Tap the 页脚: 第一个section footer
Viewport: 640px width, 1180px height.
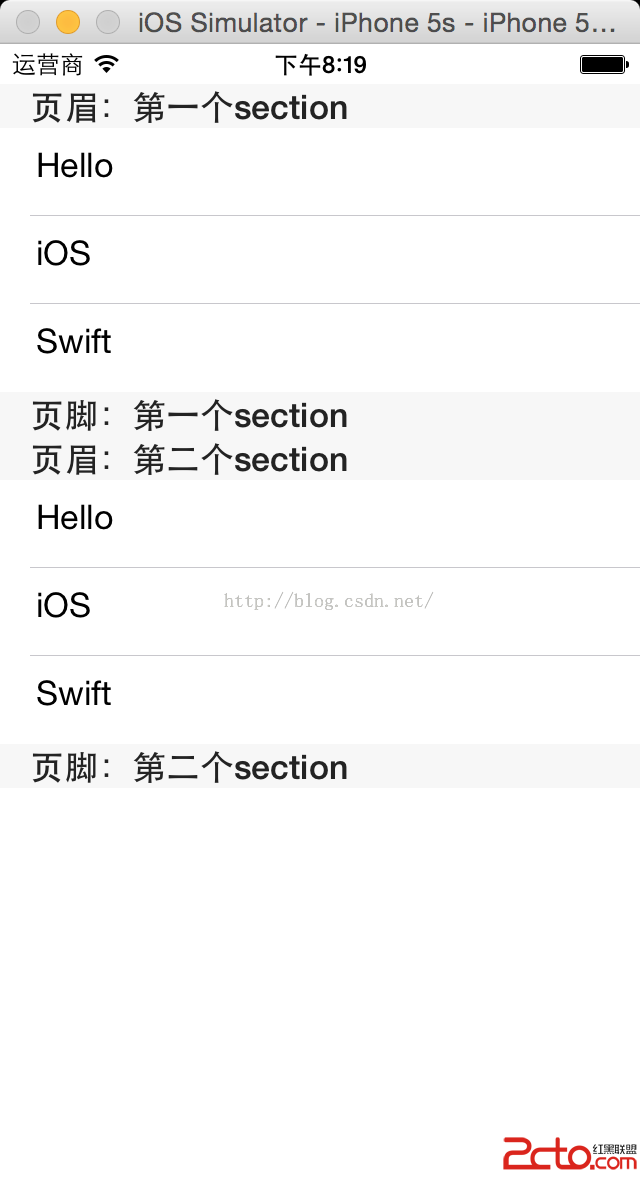(x=190, y=415)
